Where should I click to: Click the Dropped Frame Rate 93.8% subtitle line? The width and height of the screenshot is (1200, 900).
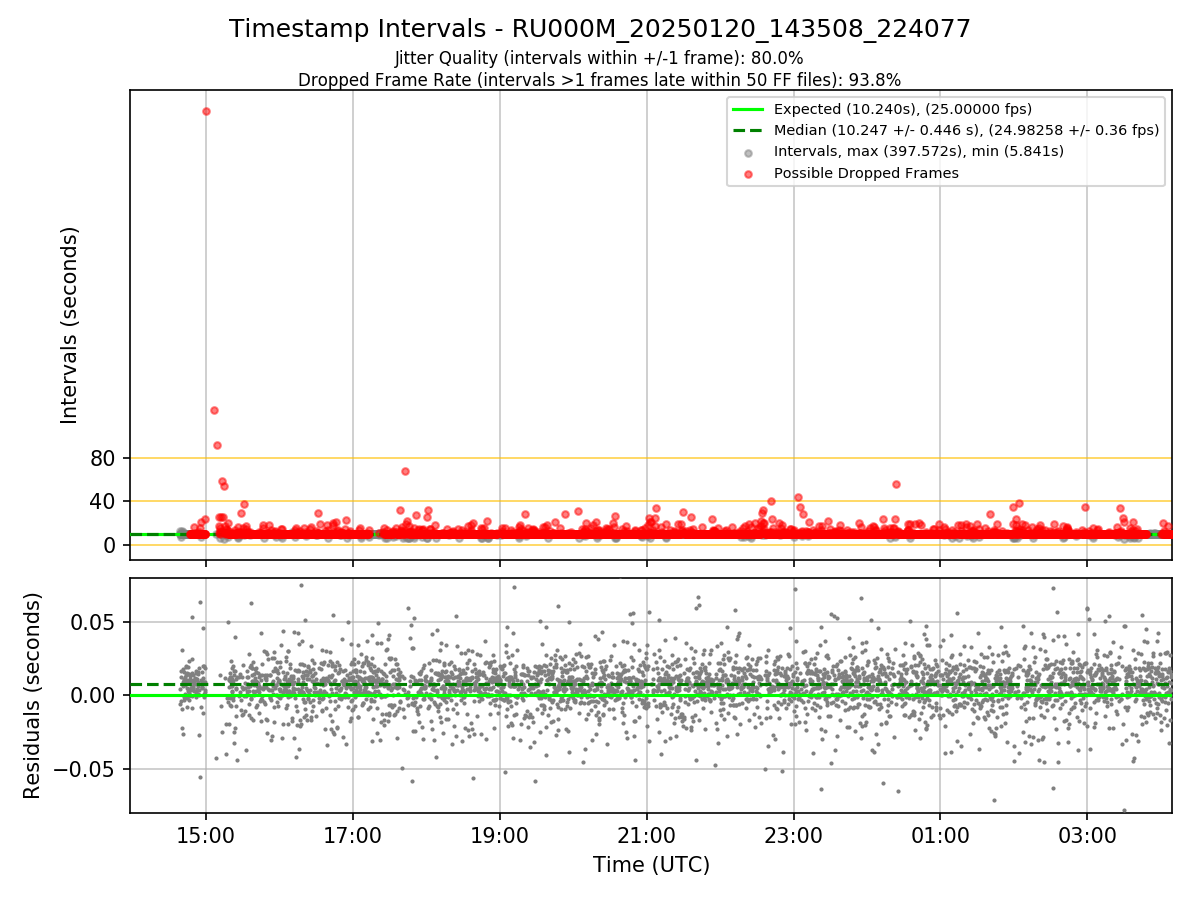pos(600,80)
